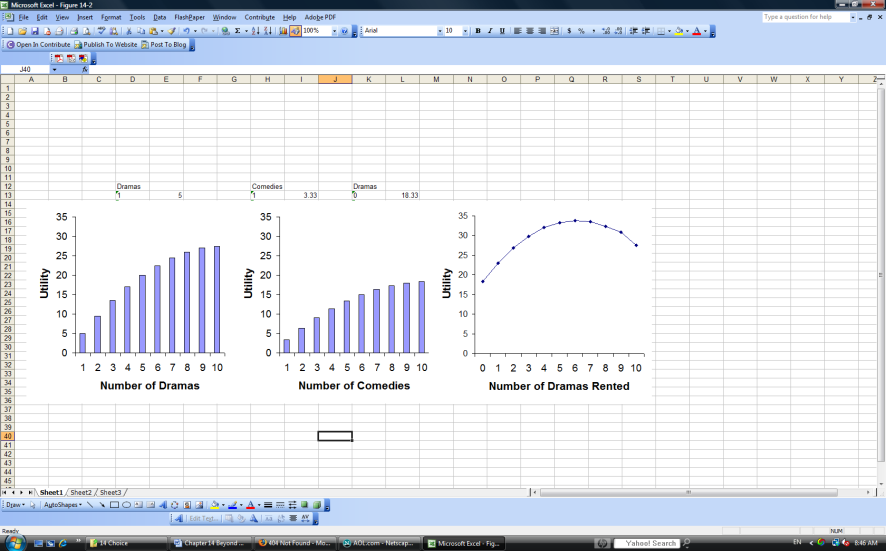
Task: Sort descending with the Z-A icon
Action: tap(268, 31)
